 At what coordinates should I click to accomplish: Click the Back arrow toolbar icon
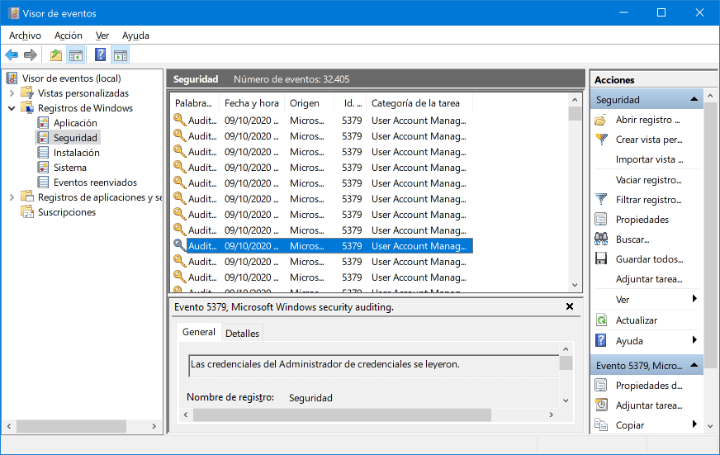pos(11,55)
